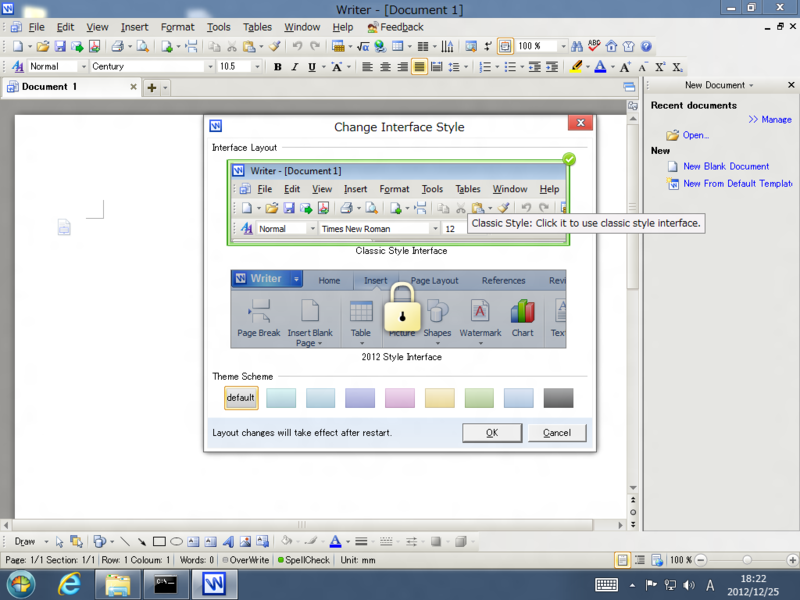
Task: Click the Line drawing tool icon
Action: click(125, 541)
